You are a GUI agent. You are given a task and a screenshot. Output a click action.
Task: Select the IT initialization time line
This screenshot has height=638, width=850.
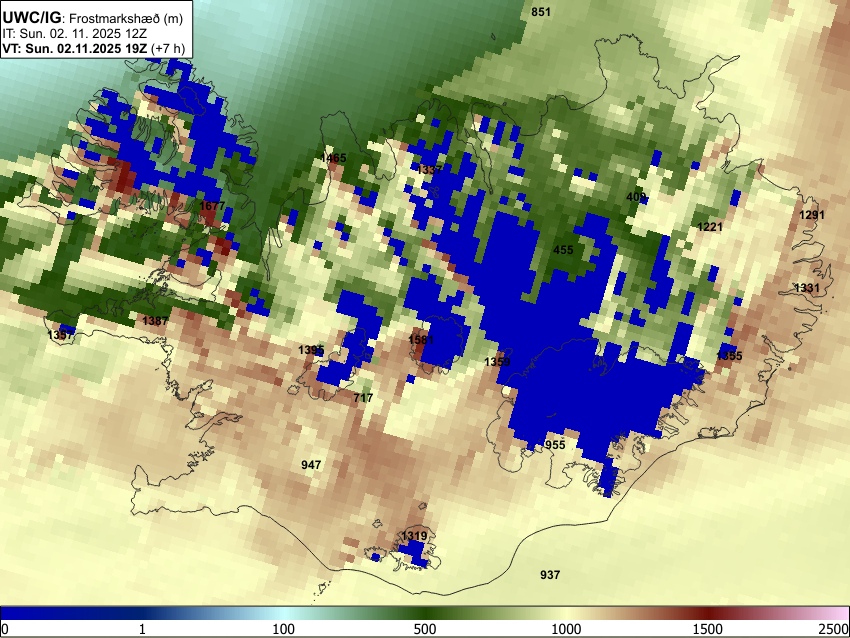[x=74, y=33]
